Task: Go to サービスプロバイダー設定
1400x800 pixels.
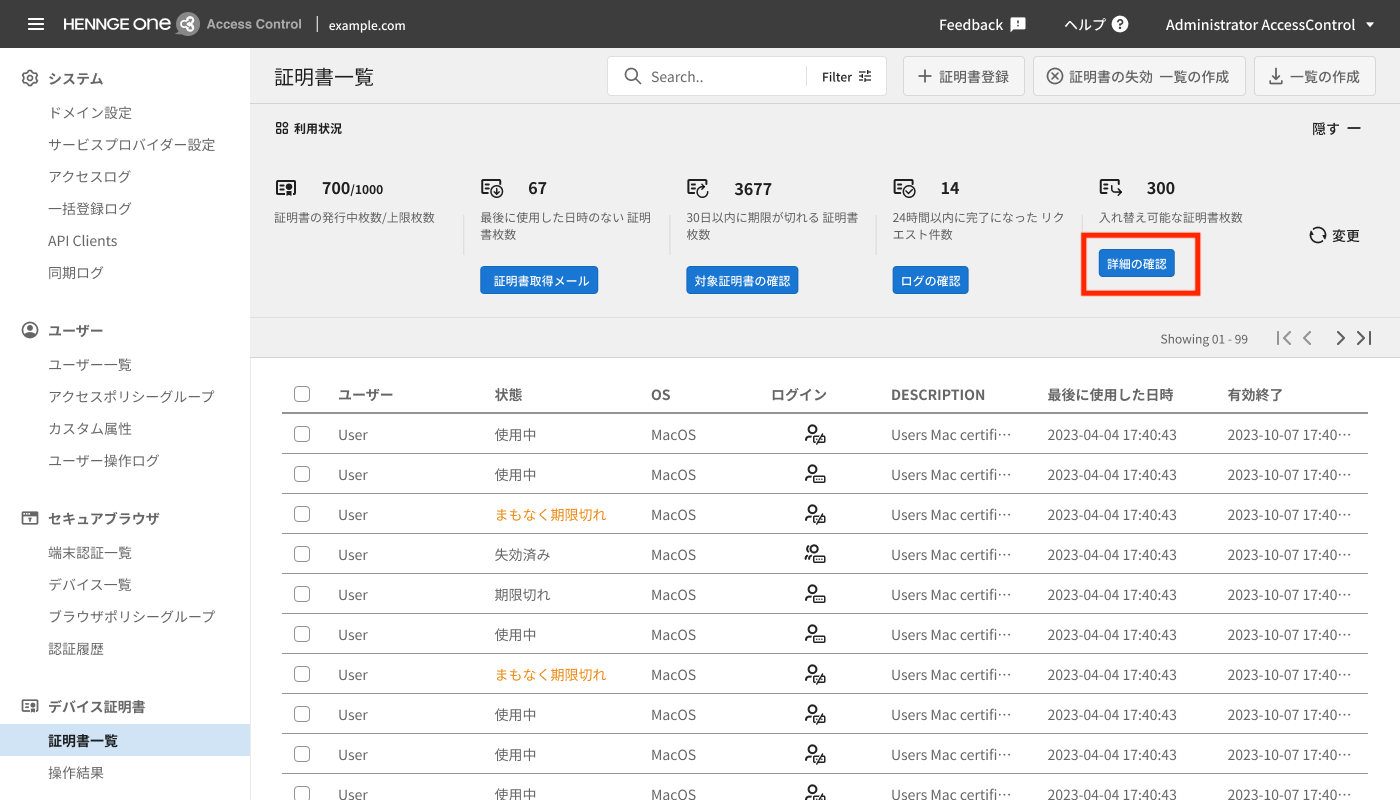Action: pyautogui.click(x=132, y=145)
